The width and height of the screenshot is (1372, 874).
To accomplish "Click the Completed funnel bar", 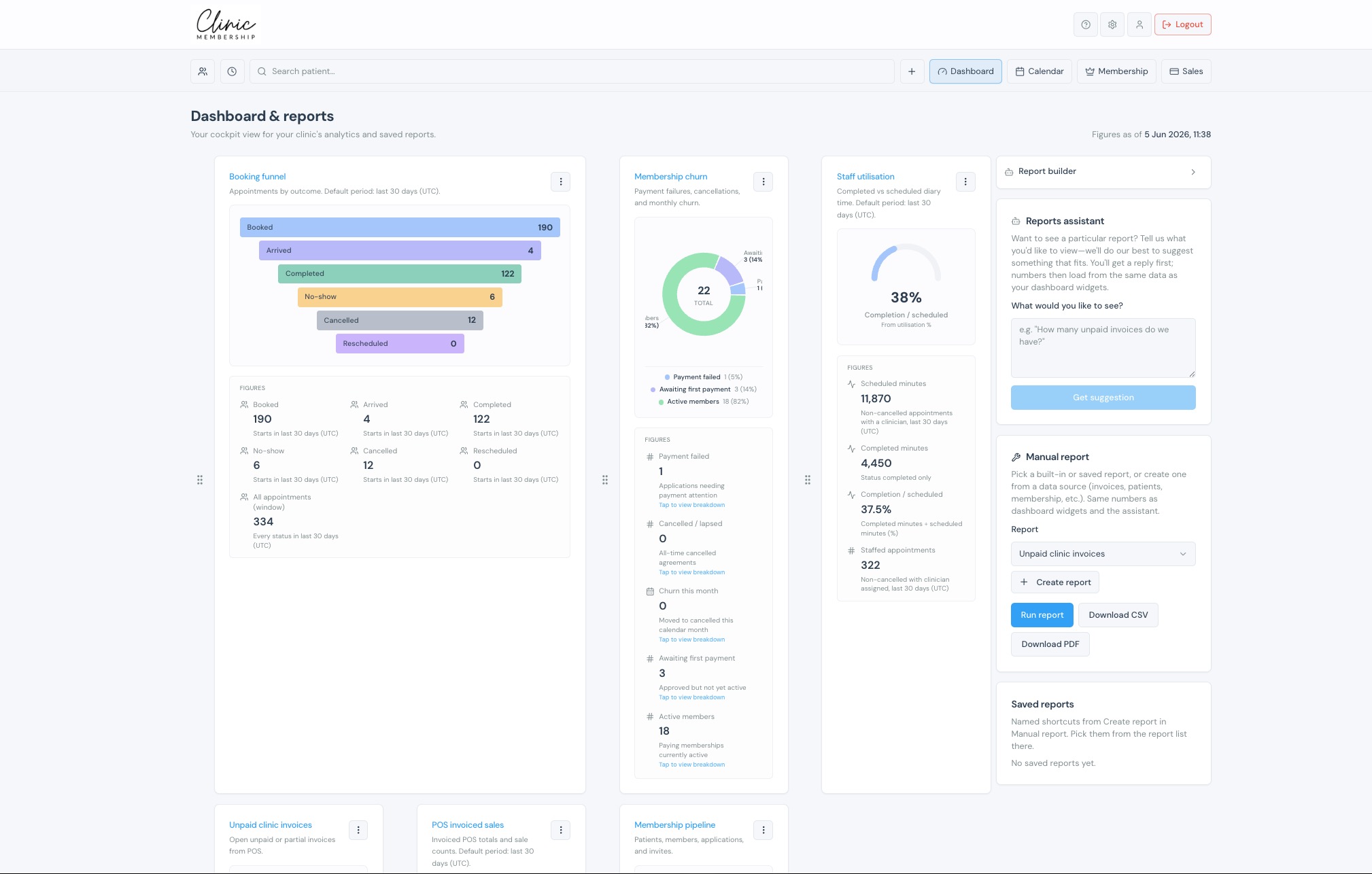I will [400, 274].
